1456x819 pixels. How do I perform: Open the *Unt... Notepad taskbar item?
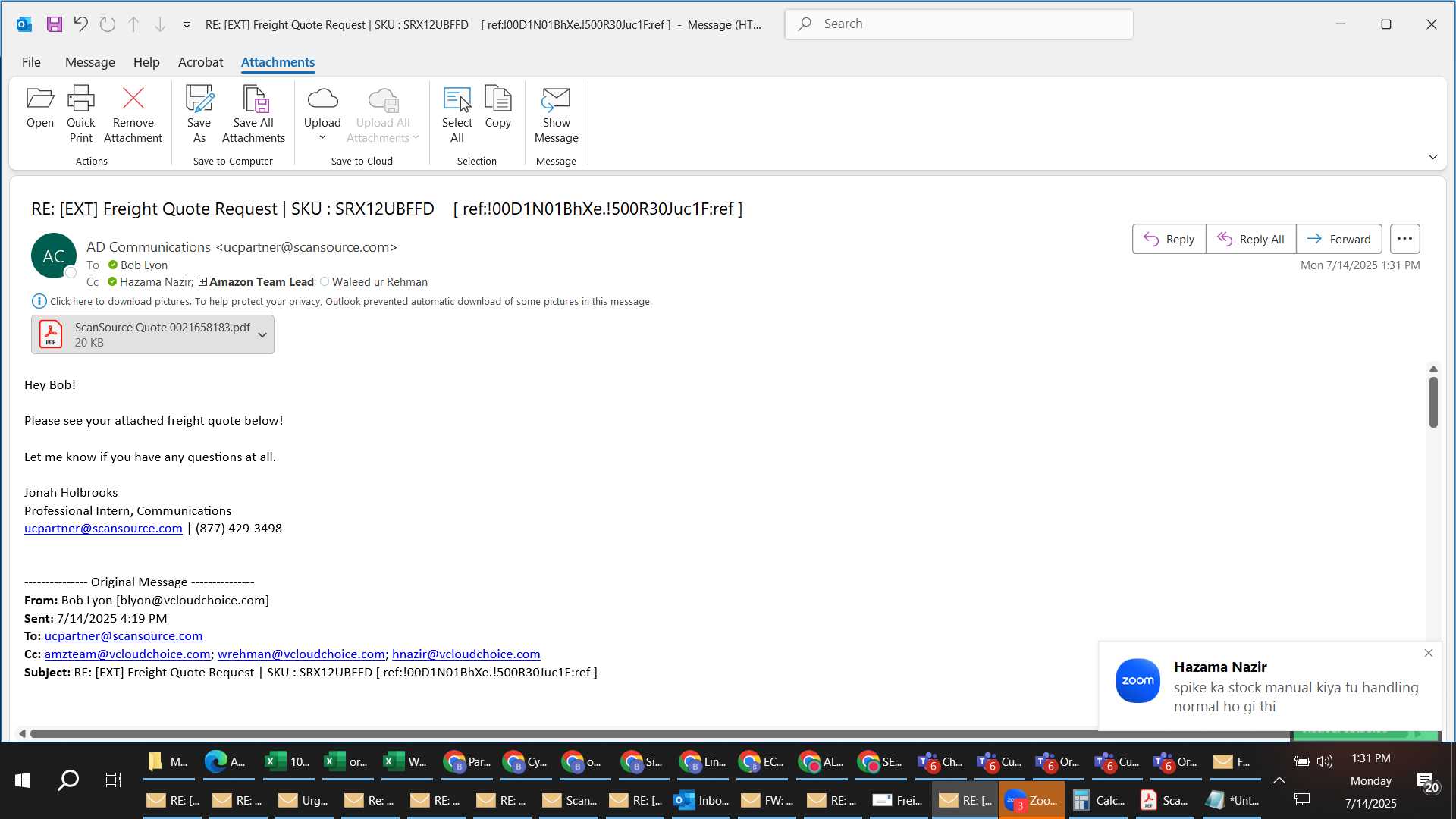[x=1232, y=800]
